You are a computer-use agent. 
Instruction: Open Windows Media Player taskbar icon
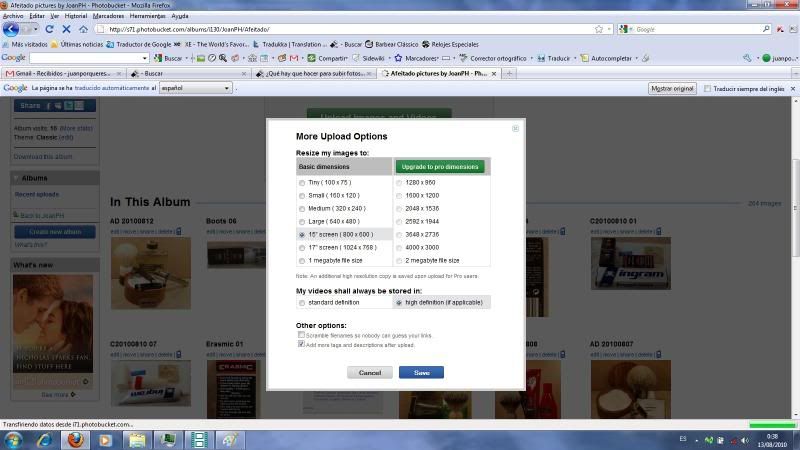pos(106,440)
